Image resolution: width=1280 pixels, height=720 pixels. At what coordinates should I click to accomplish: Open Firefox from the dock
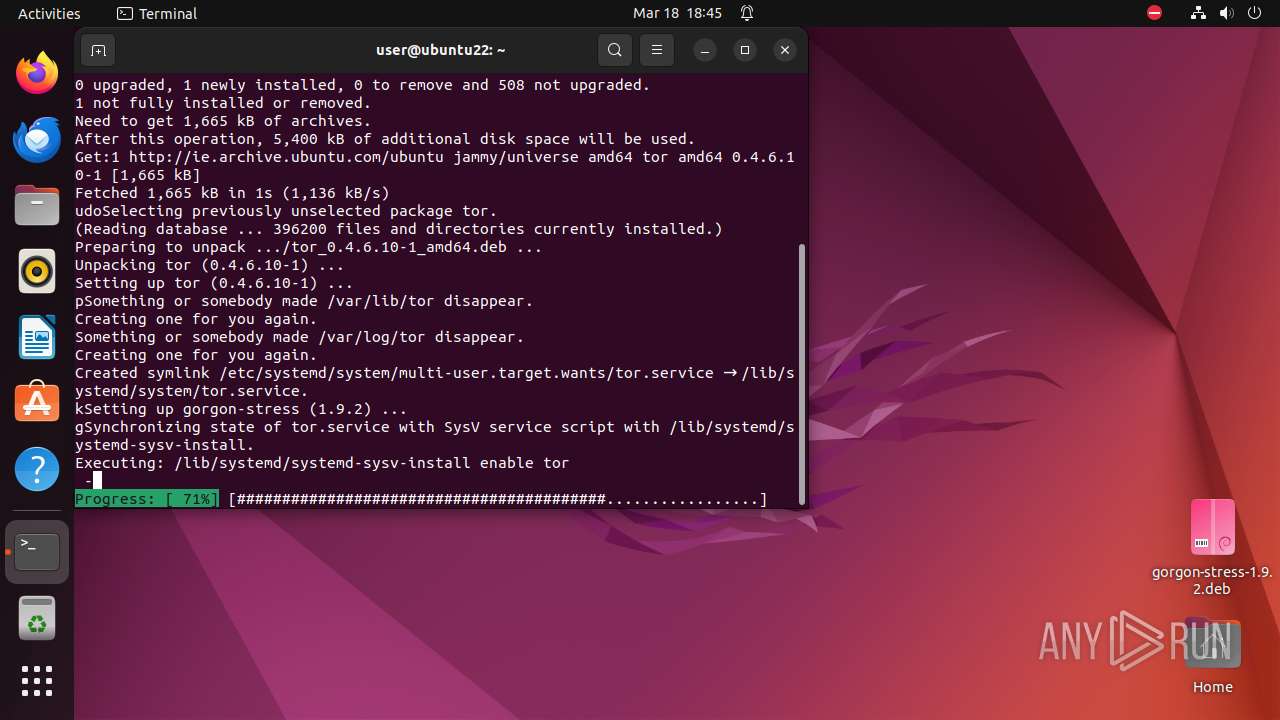point(37,73)
